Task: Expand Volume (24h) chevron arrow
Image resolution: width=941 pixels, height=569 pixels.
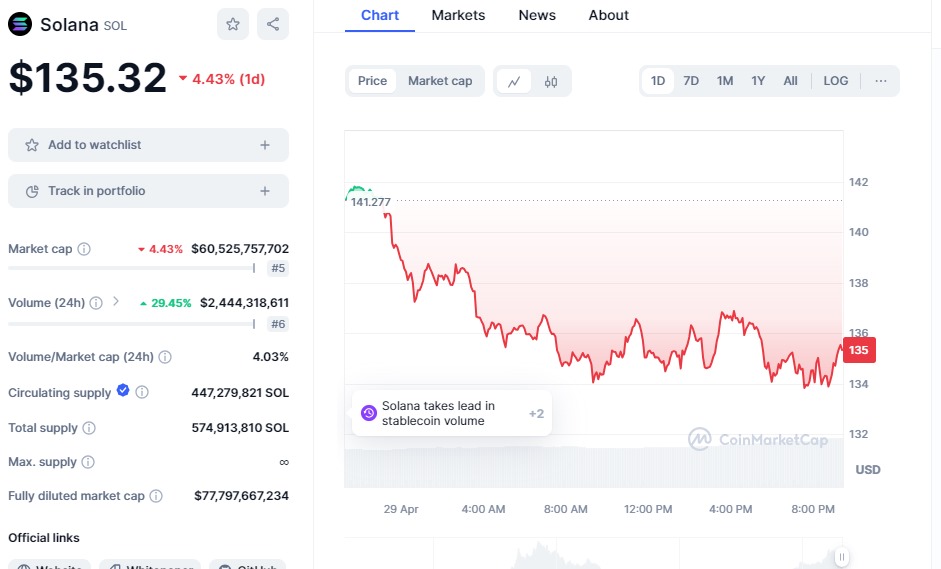Action: tap(116, 302)
